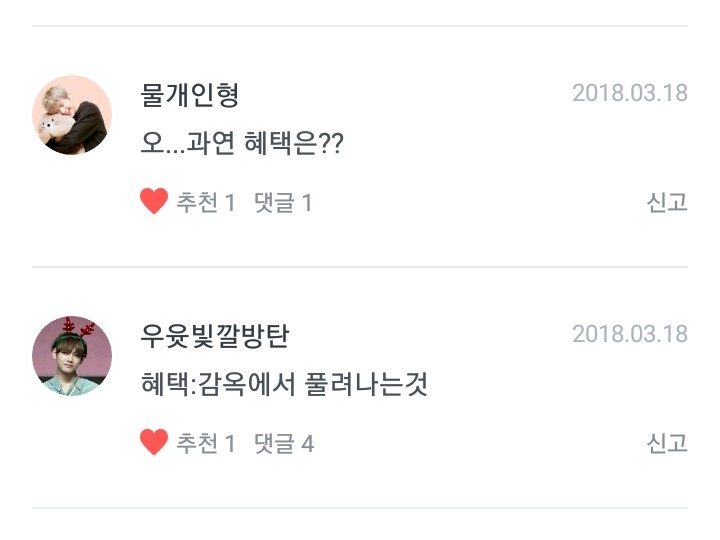Tap the red heart on 우윳빛깔방탄's comment
This screenshot has width=720, height=540.
pos(153,442)
